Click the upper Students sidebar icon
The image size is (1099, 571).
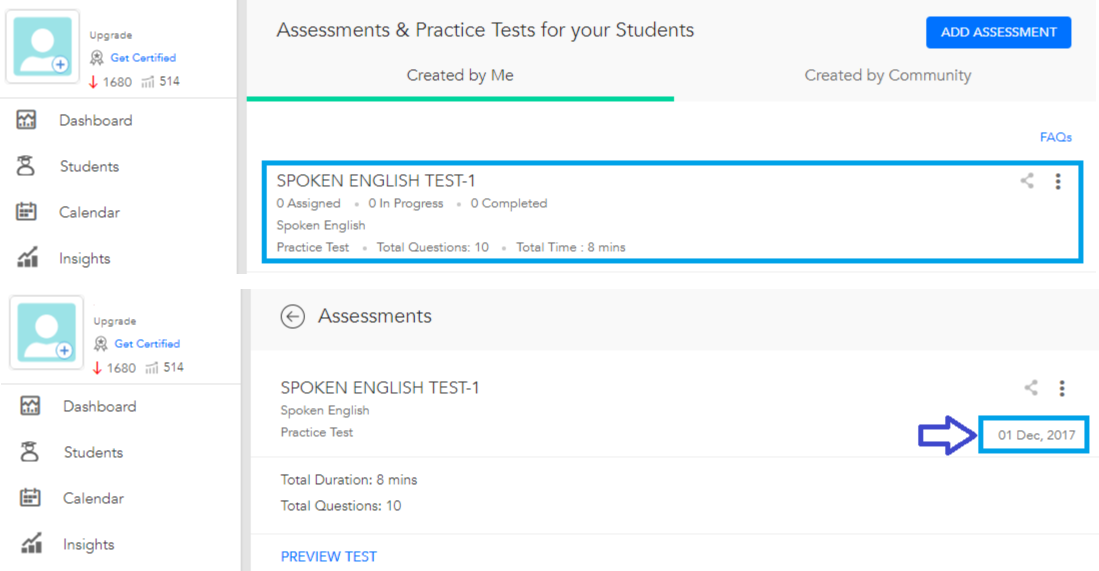pyautogui.click(x=26, y=166)
